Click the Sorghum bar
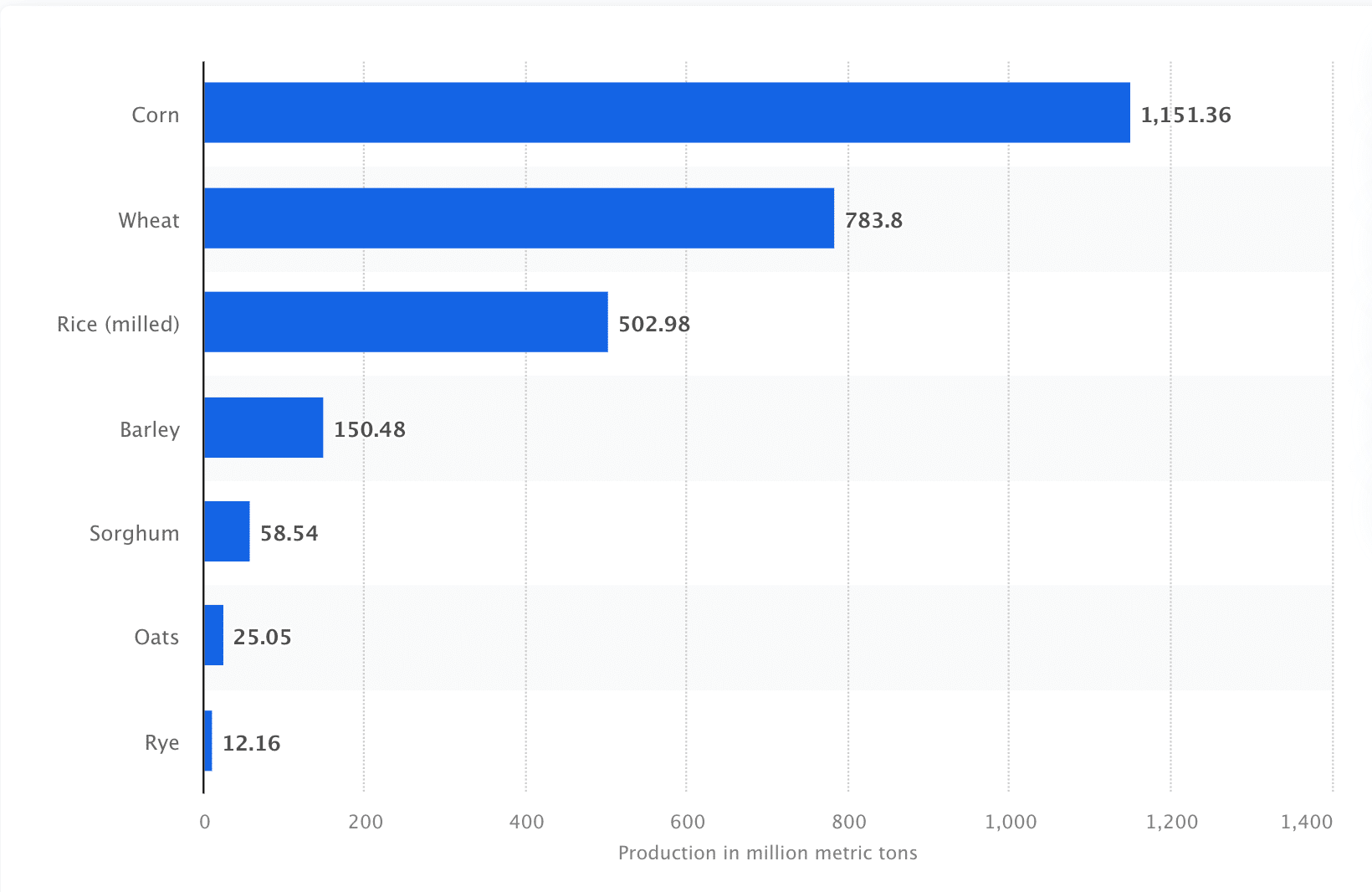This screenshot has height=892, width=1372. pyautogui.click(x=227, y=531)
